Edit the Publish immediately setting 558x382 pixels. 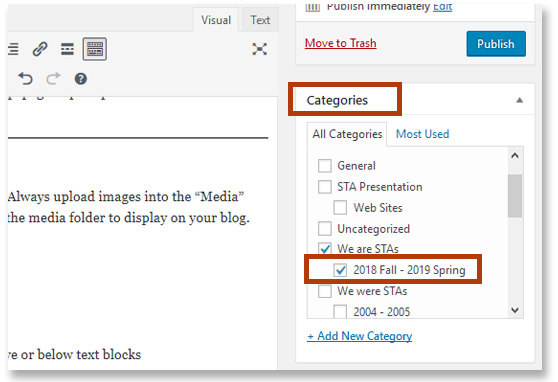442,7
